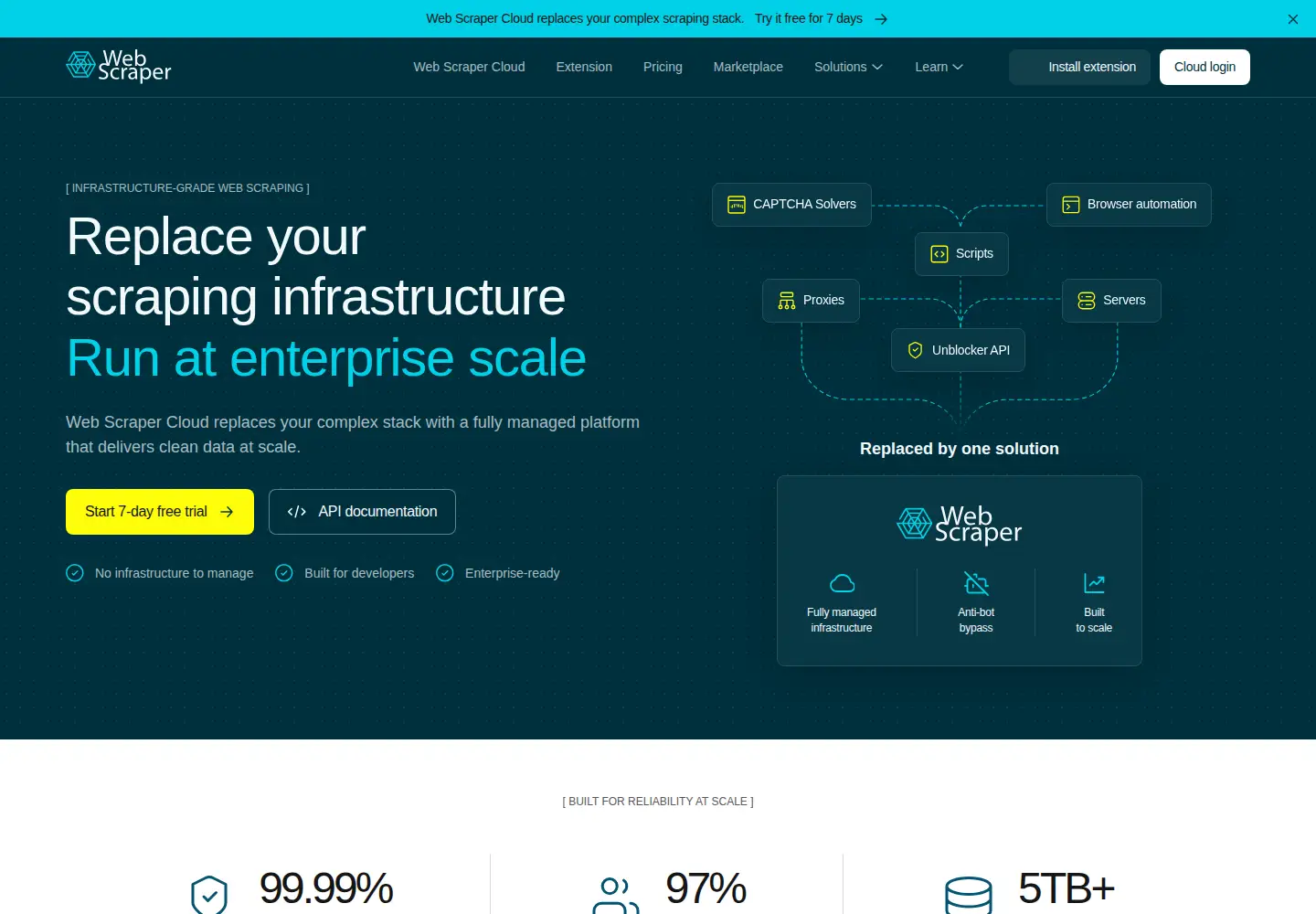This screenshot has height=914, width=1316.
Task: Click the Web Scraper logo in solution card
Action: pos(960,524)
